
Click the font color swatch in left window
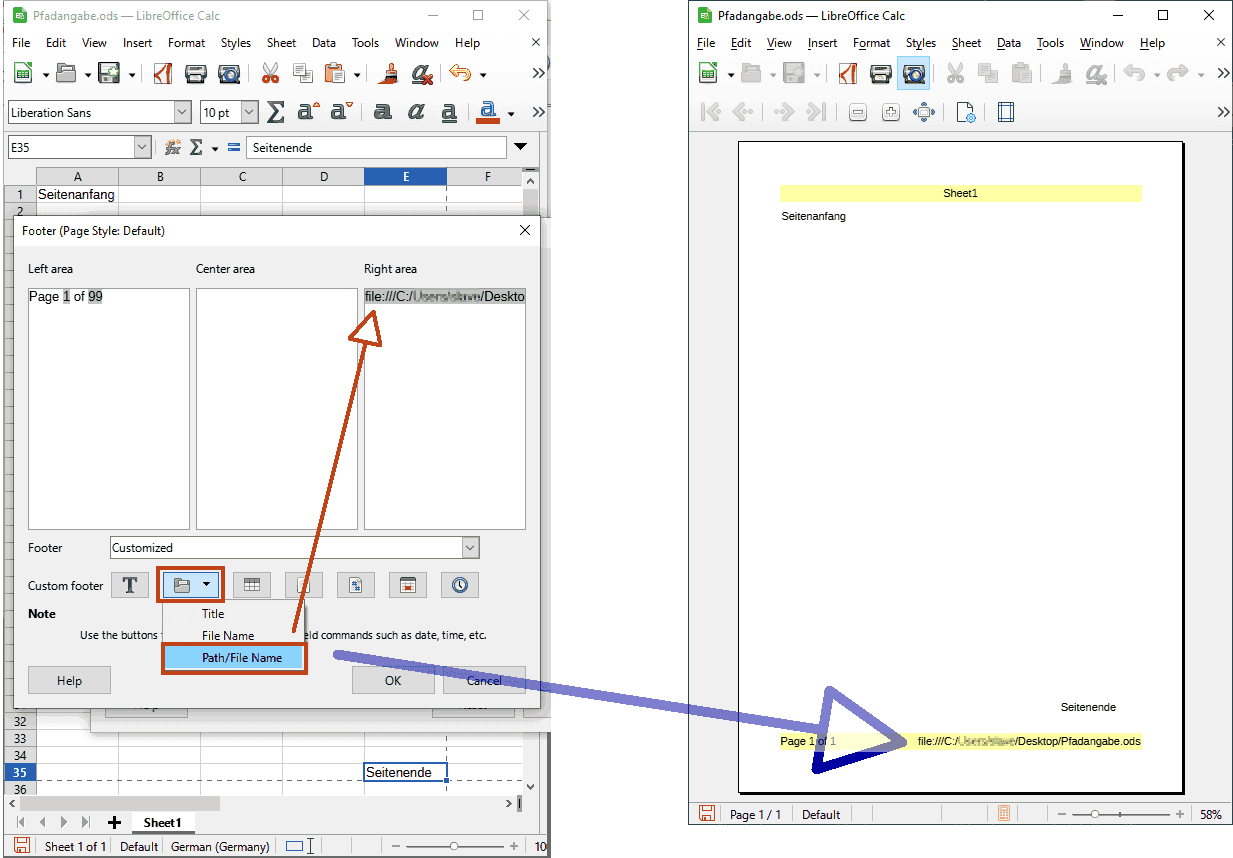tap(489, 112)
